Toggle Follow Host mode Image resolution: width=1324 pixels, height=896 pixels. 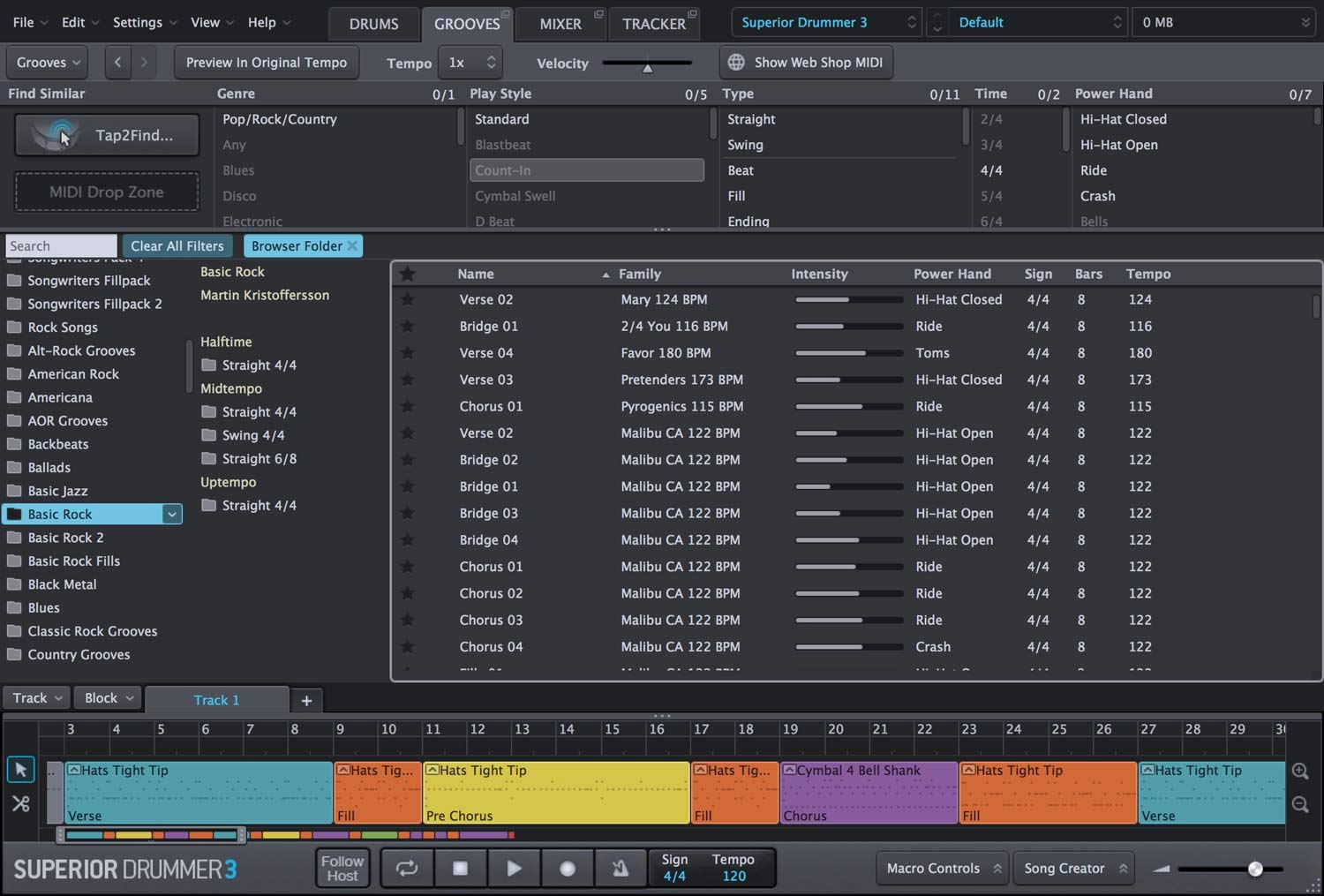[x=342, y=868]
